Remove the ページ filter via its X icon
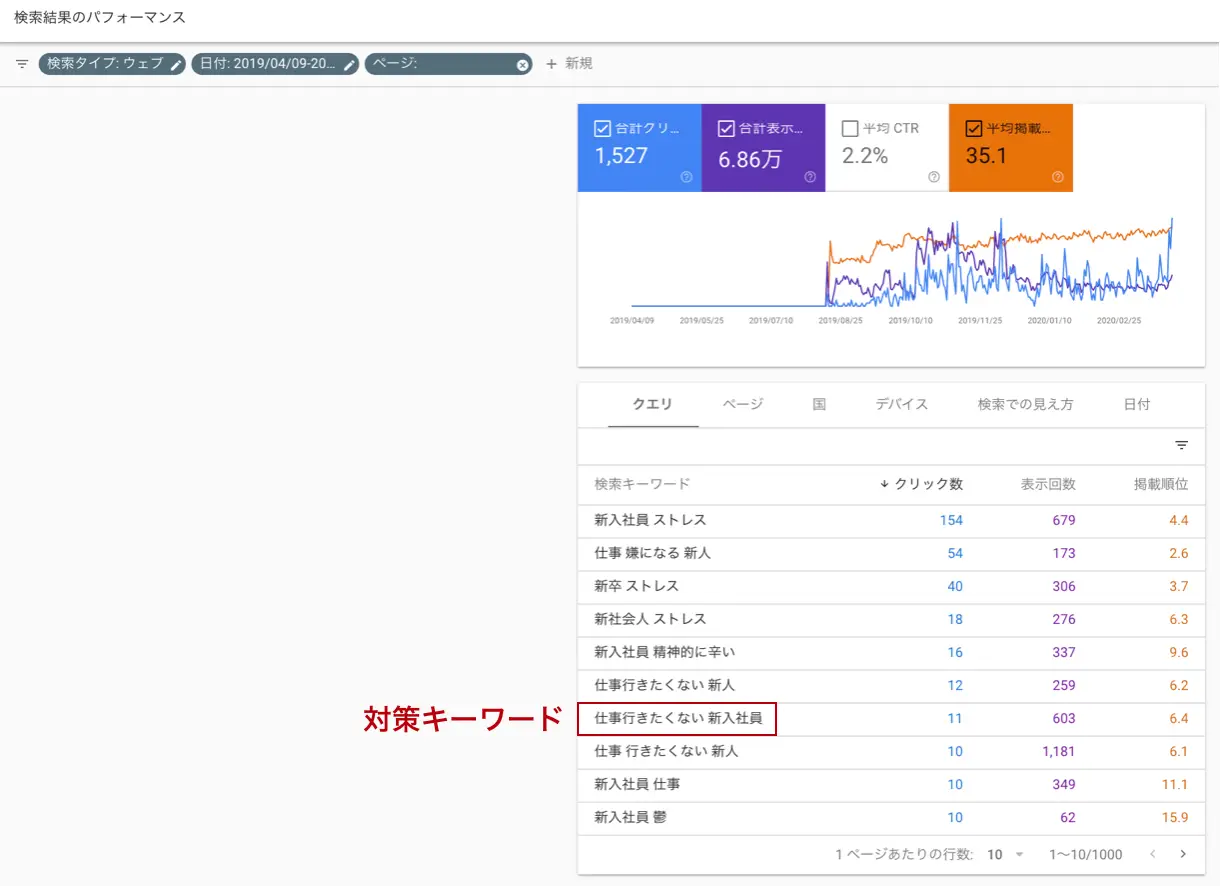This screenshot has height=886, width=1220. [x=521, y=64]
